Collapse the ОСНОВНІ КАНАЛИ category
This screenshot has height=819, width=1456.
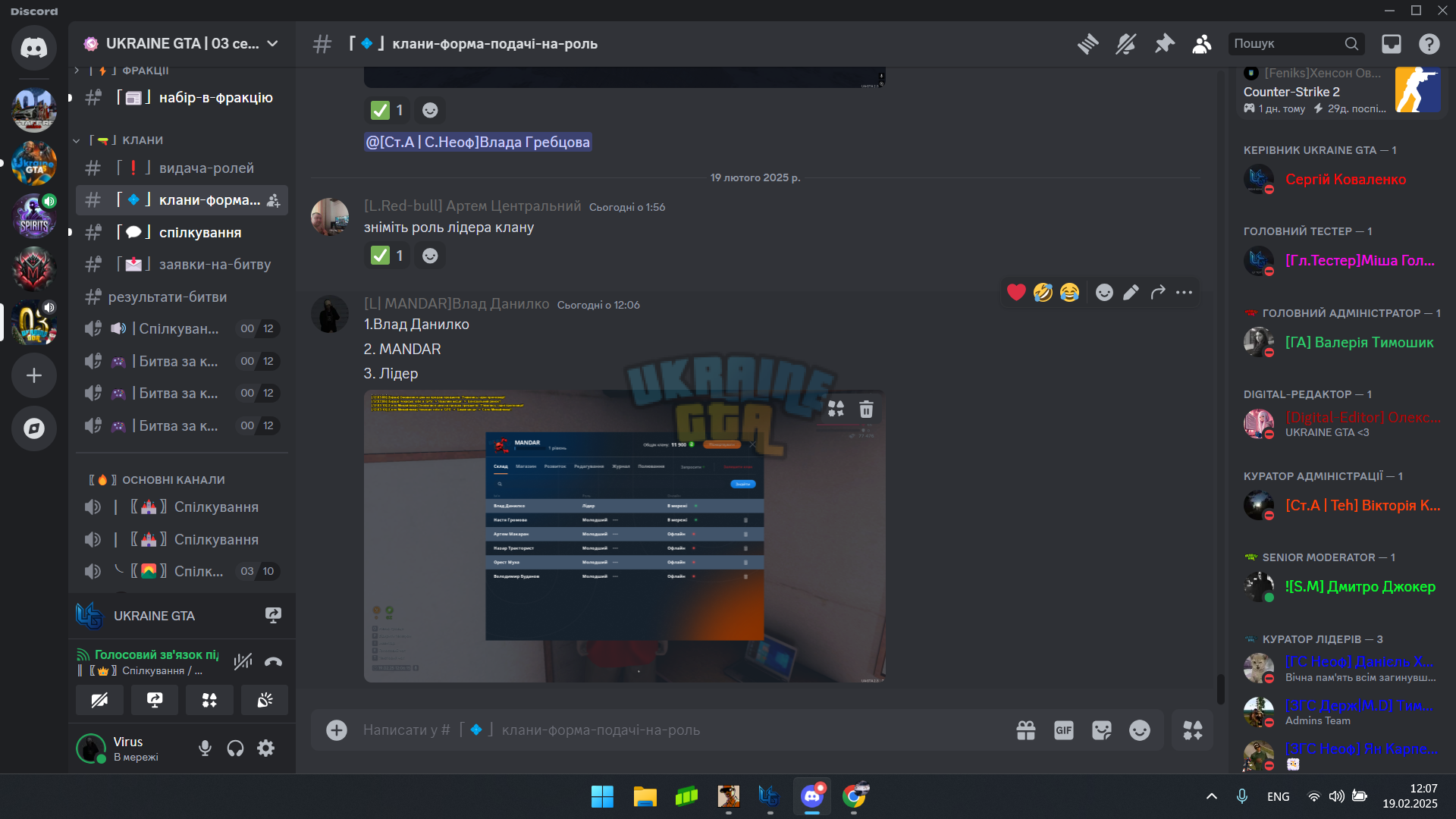[155, 480]
